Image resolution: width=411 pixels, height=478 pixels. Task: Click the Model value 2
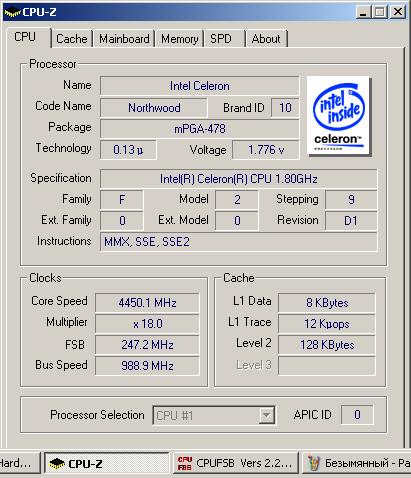coord(237,200)
